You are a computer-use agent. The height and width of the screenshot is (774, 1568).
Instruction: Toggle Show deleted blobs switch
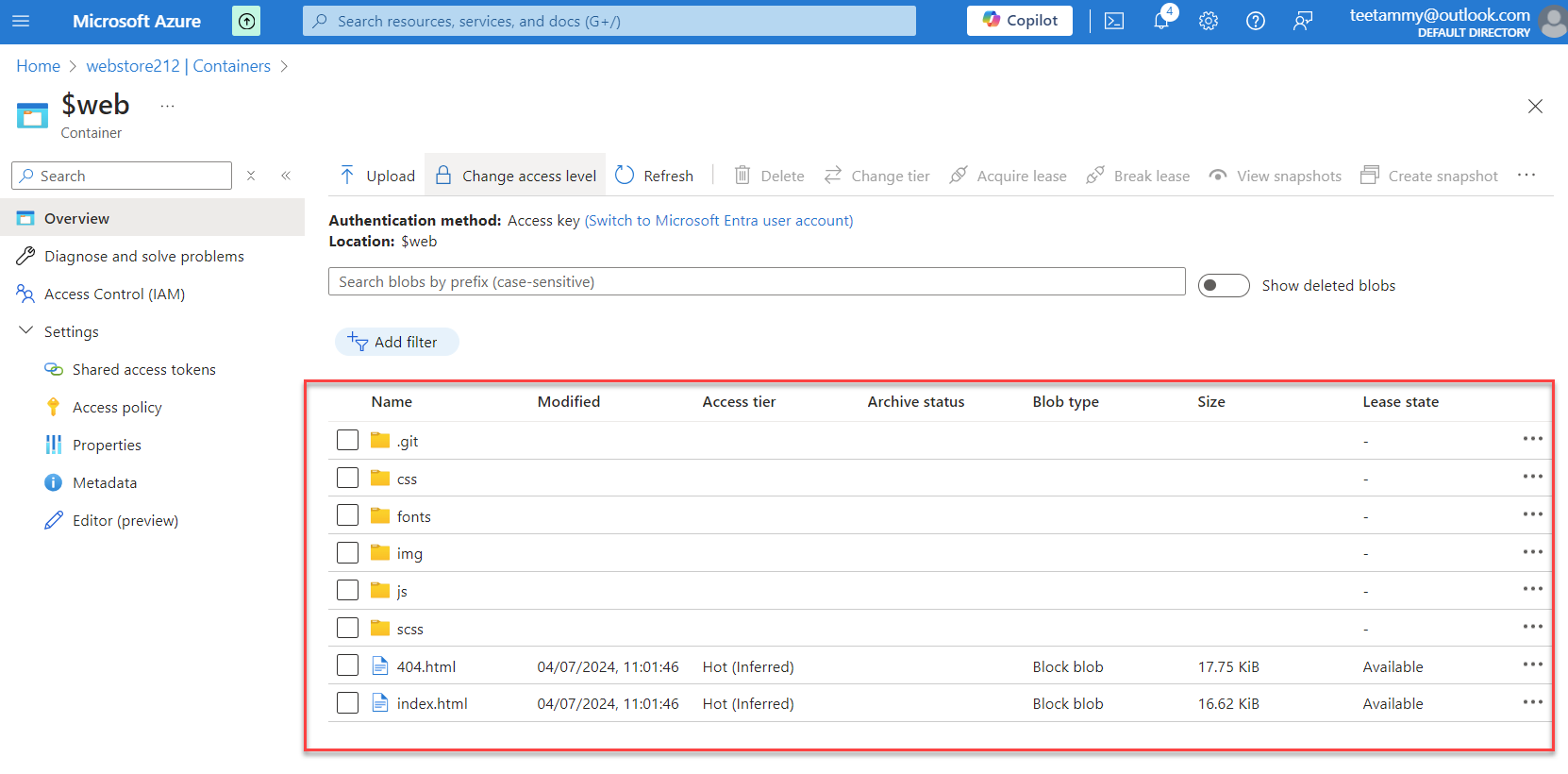click(1223, 285)
